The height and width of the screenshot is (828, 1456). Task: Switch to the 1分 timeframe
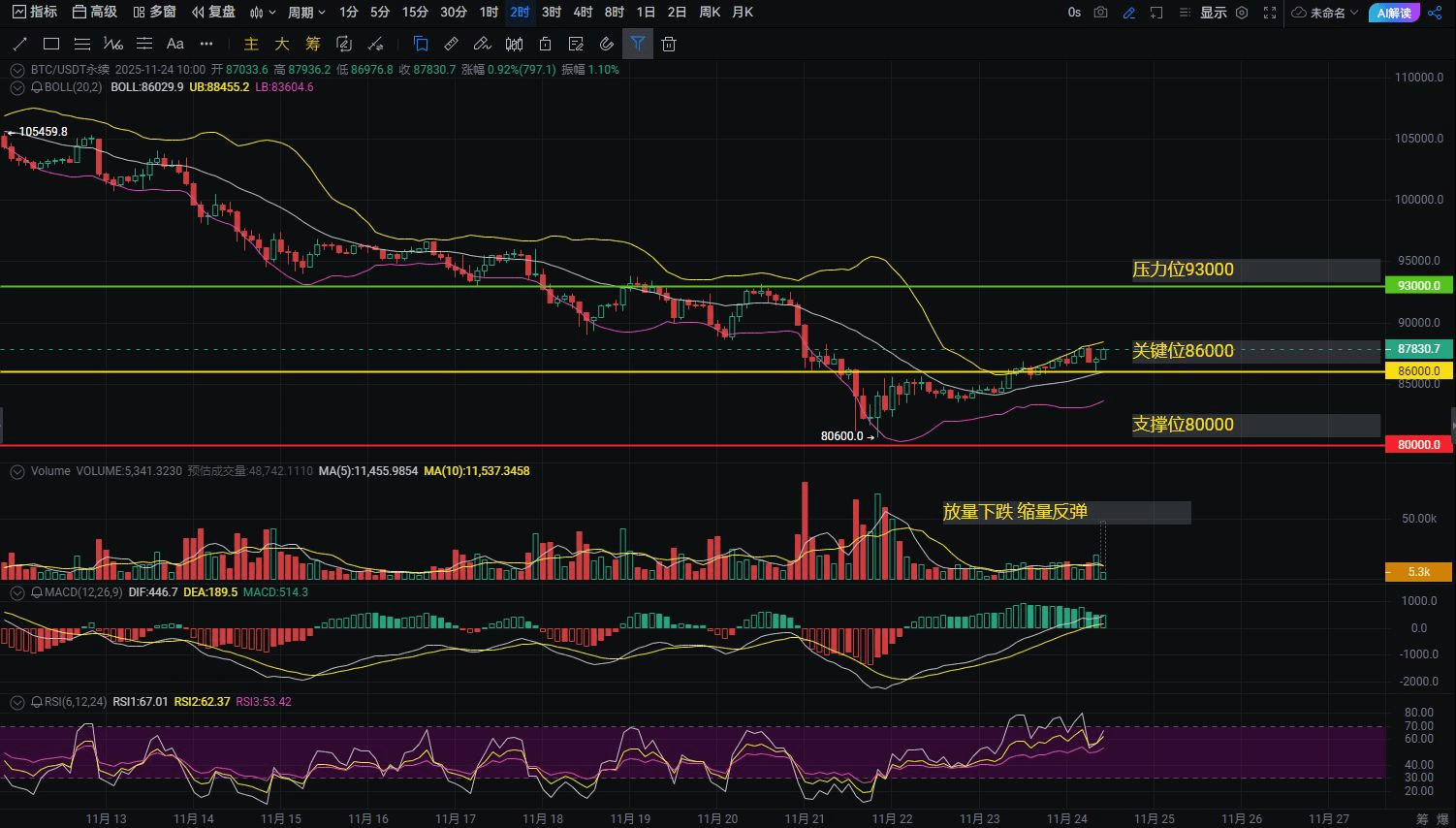coord(349,13)
